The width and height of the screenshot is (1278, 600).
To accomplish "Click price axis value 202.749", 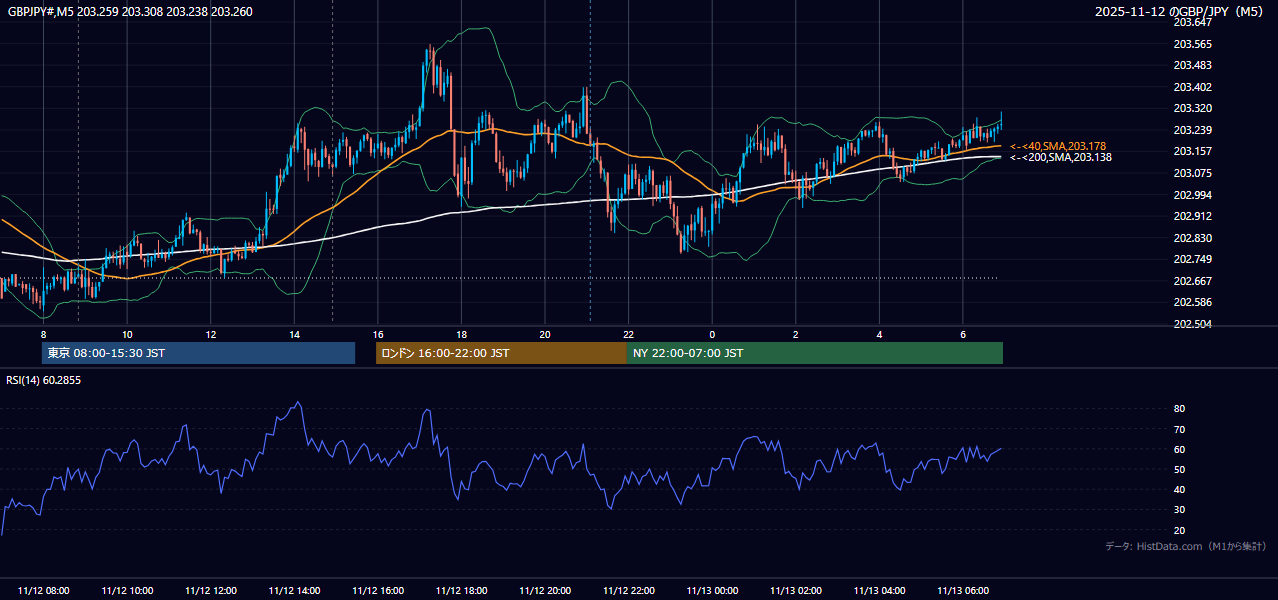I will pyautogui.click(x=1192, y=259).
